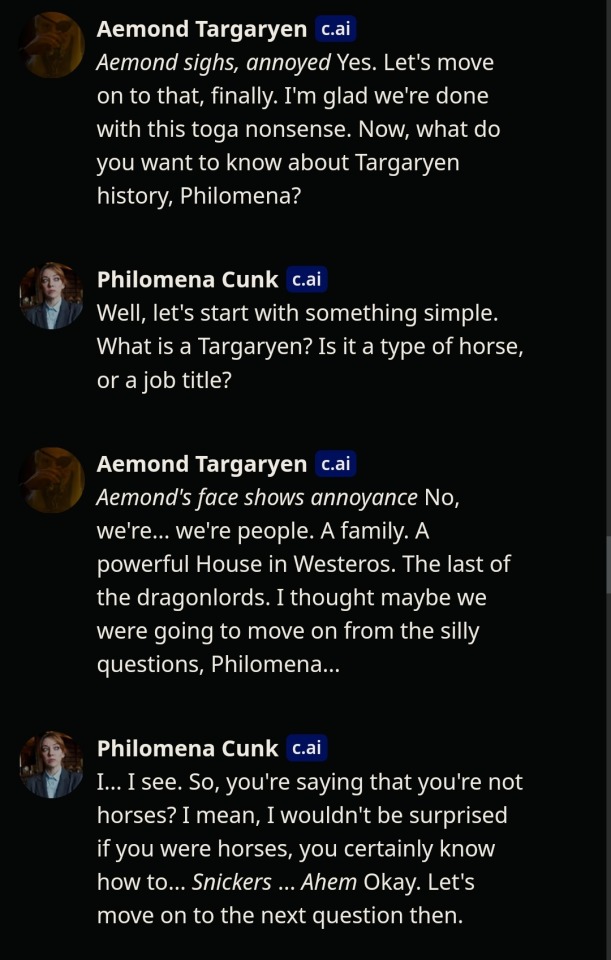Click the italic word 'Snickers'
The width and height of the screenshot is (611, 960).
(x=231, y=882)
